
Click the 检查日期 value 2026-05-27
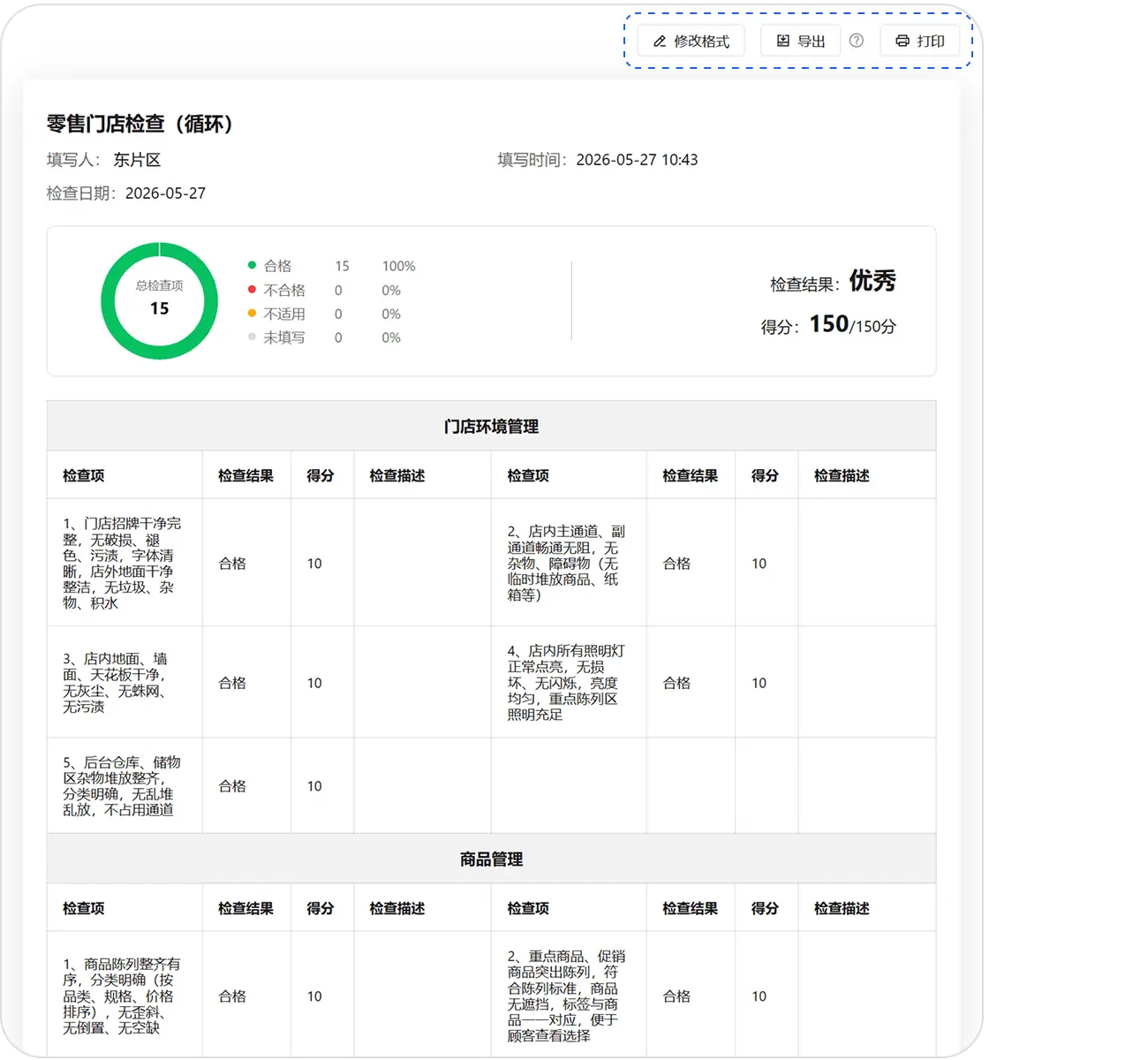165,193
